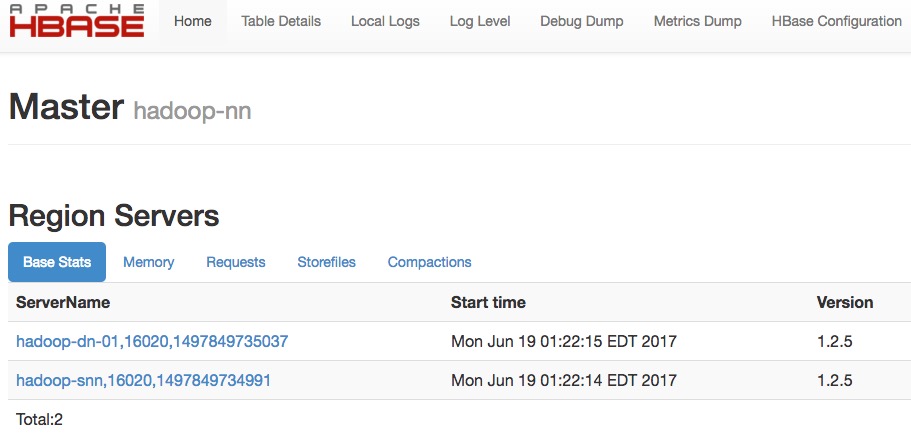Switch to the Memory tab
The image size is (911, 434).
point(149,262)
